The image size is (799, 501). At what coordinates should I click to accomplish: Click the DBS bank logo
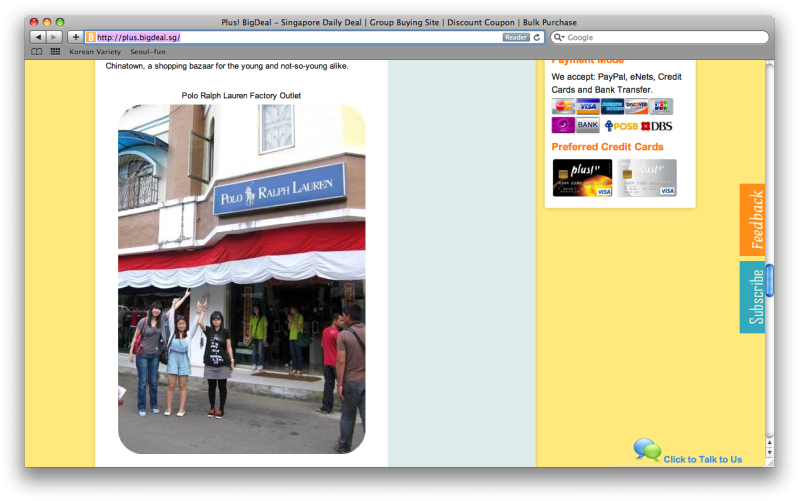[x=657, y=126]
